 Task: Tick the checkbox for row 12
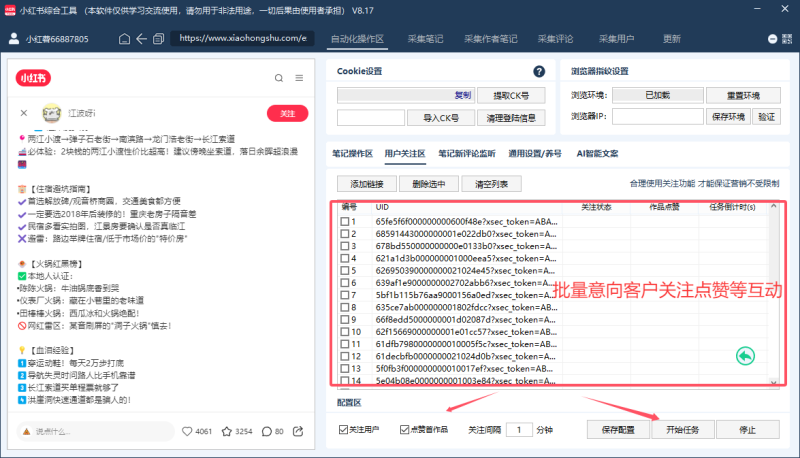point(345,357)
